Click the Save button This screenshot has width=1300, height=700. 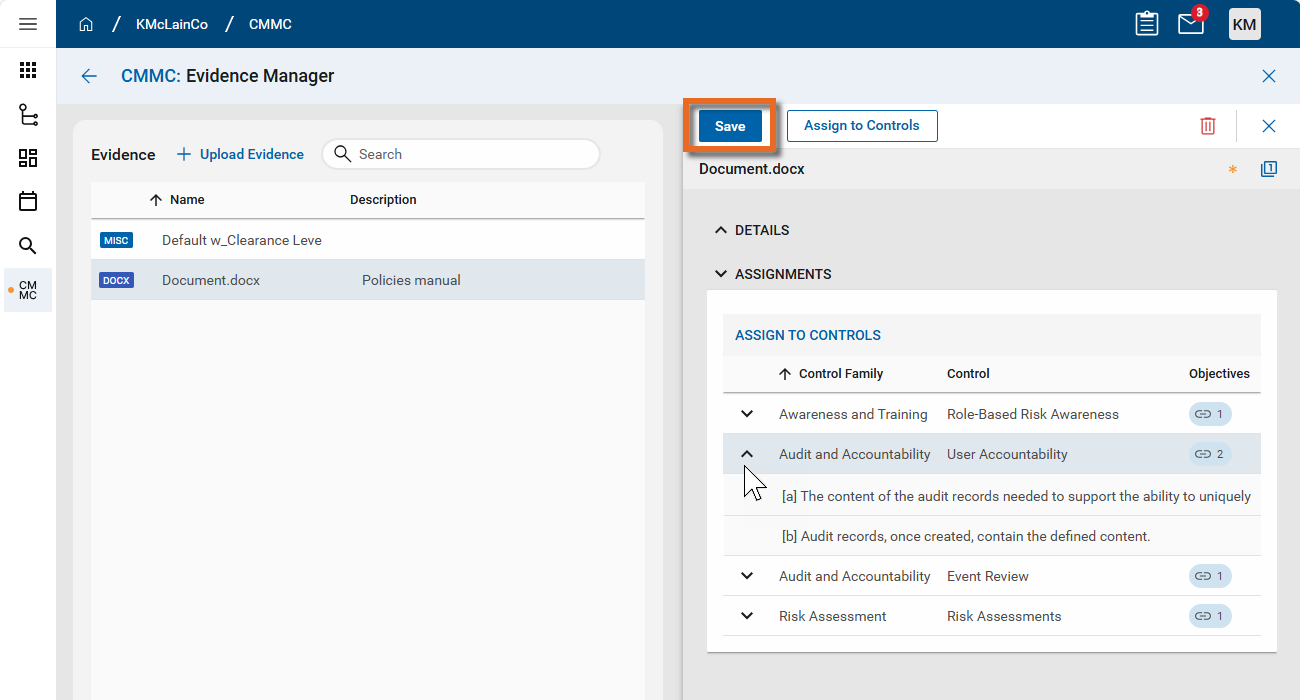pyautogui.click(x=730, y=126)
